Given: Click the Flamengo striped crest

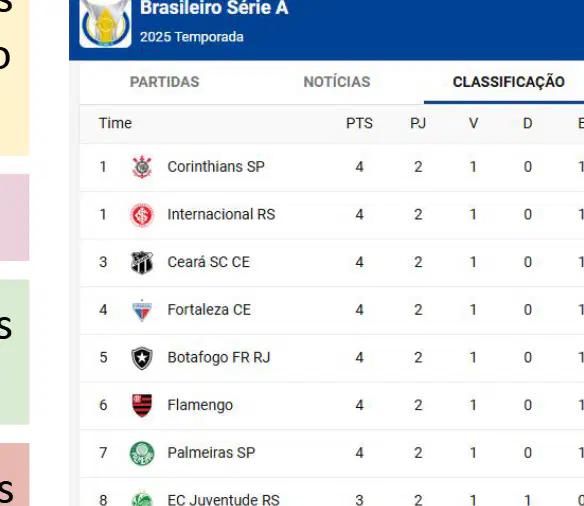Looking at the screenshot, I should pos(142,405).
